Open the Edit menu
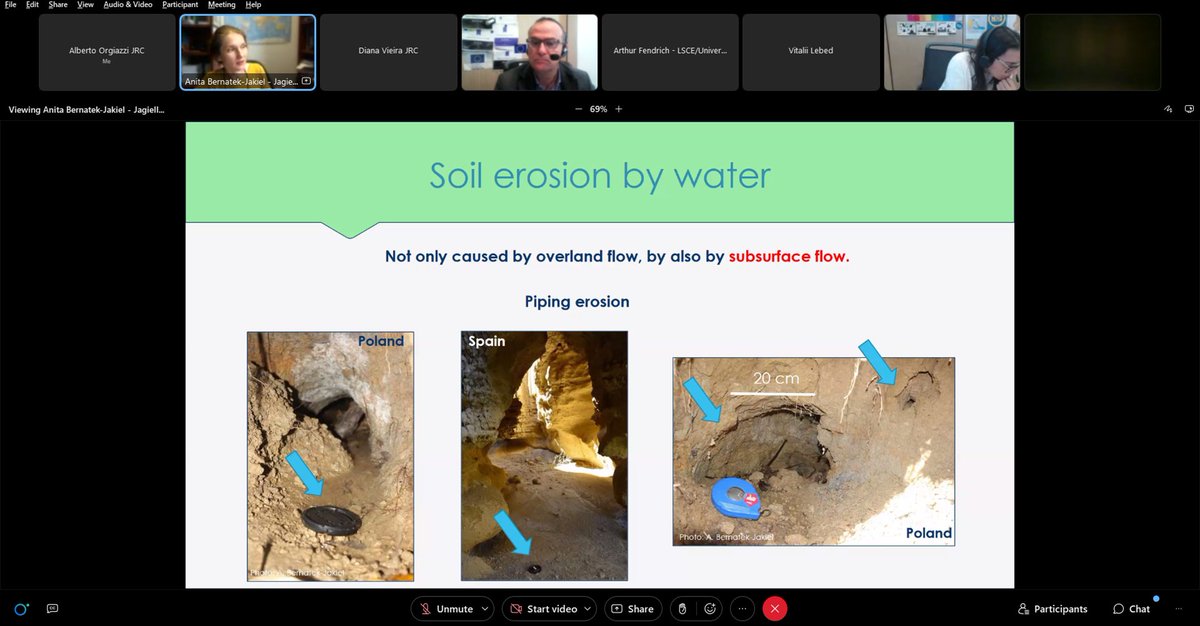1200x626 pixels. coord(33,5)
